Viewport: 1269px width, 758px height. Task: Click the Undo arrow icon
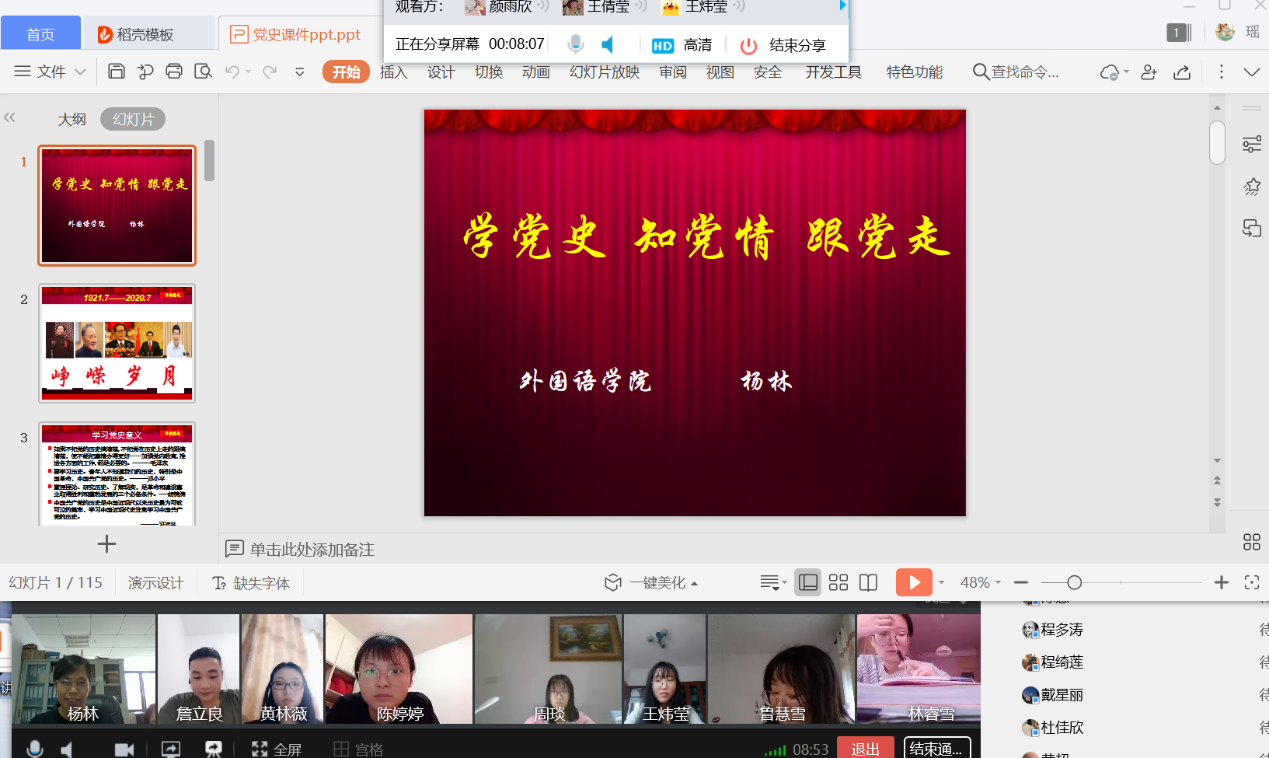tap(232, 71)
